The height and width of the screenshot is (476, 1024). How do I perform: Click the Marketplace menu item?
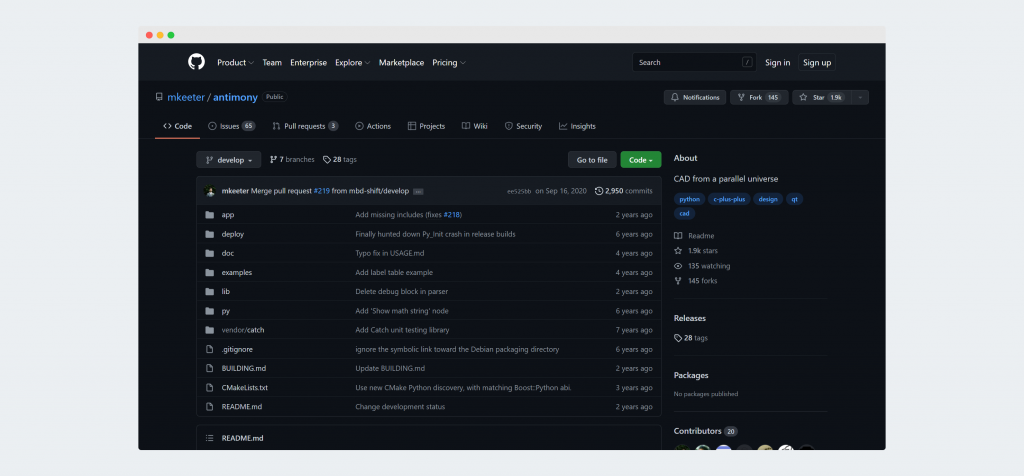(402, 63)
